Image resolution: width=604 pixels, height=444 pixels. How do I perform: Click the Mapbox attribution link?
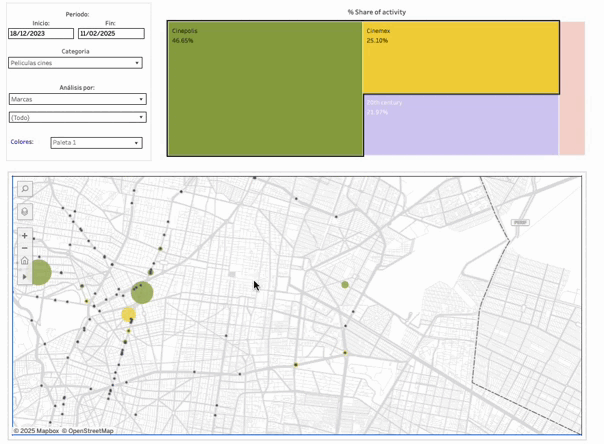pos(36,431)
